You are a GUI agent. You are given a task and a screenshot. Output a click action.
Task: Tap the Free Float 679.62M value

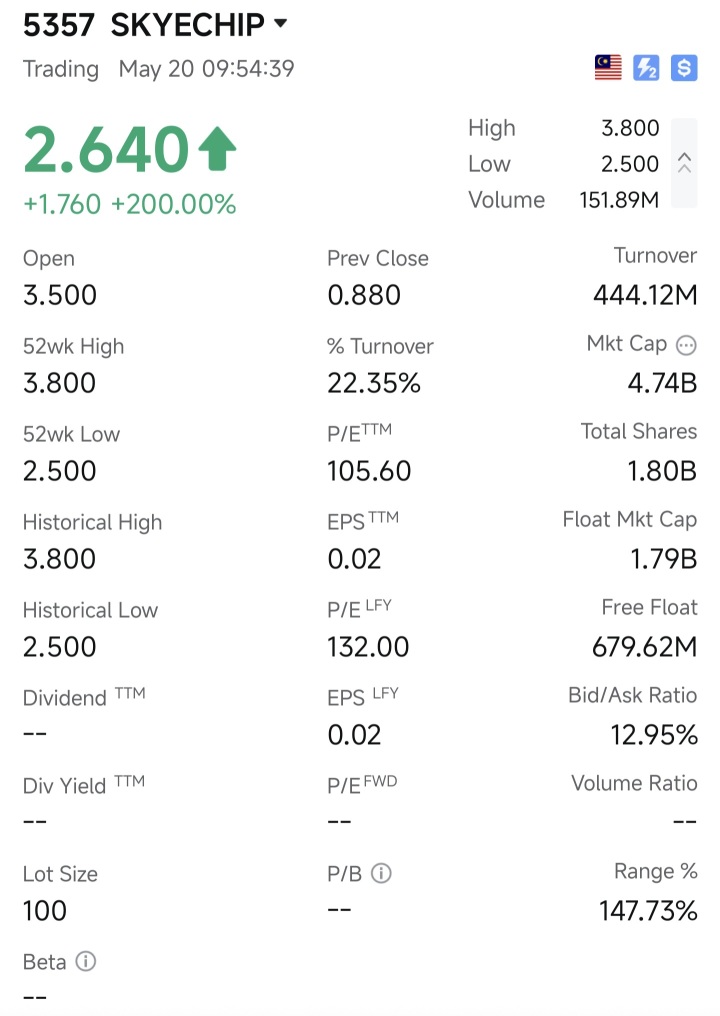645,647
